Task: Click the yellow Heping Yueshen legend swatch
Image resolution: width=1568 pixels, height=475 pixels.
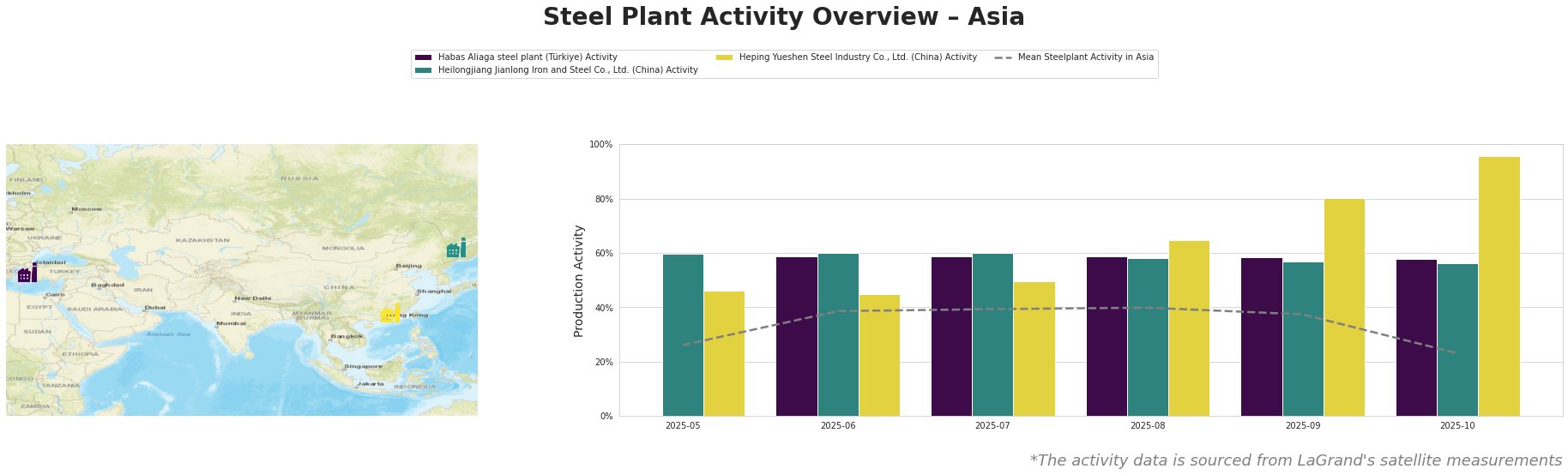Action: (724, 57)
